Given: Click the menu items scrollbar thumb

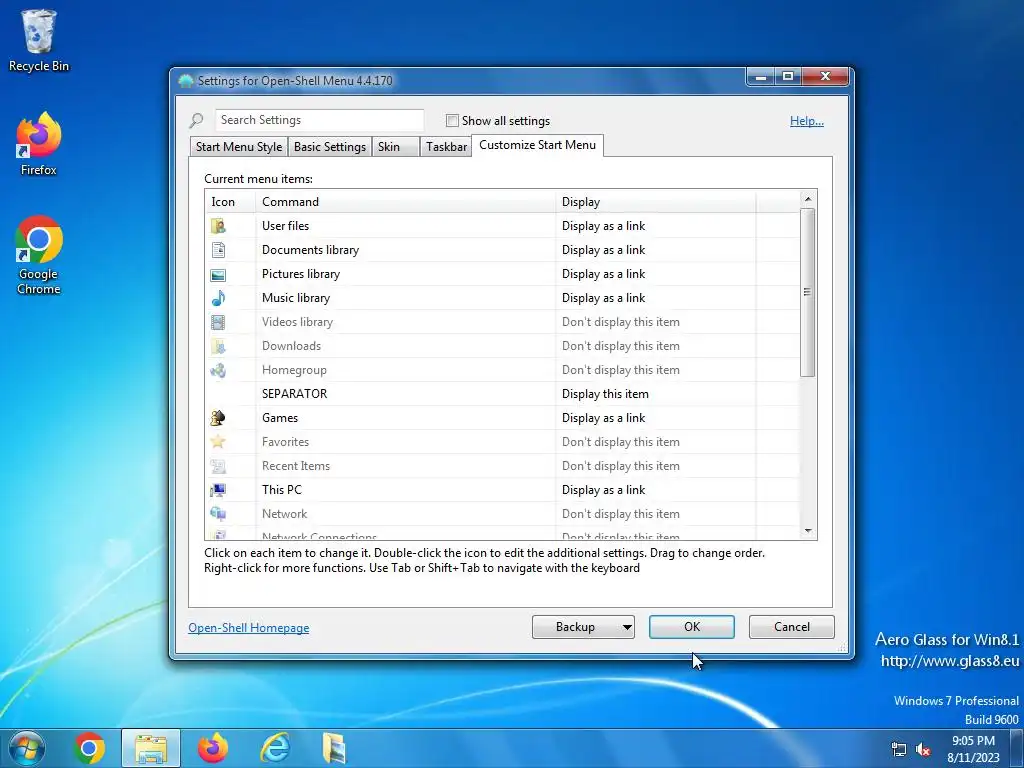Looking at the screenshot, I should 808,292.
